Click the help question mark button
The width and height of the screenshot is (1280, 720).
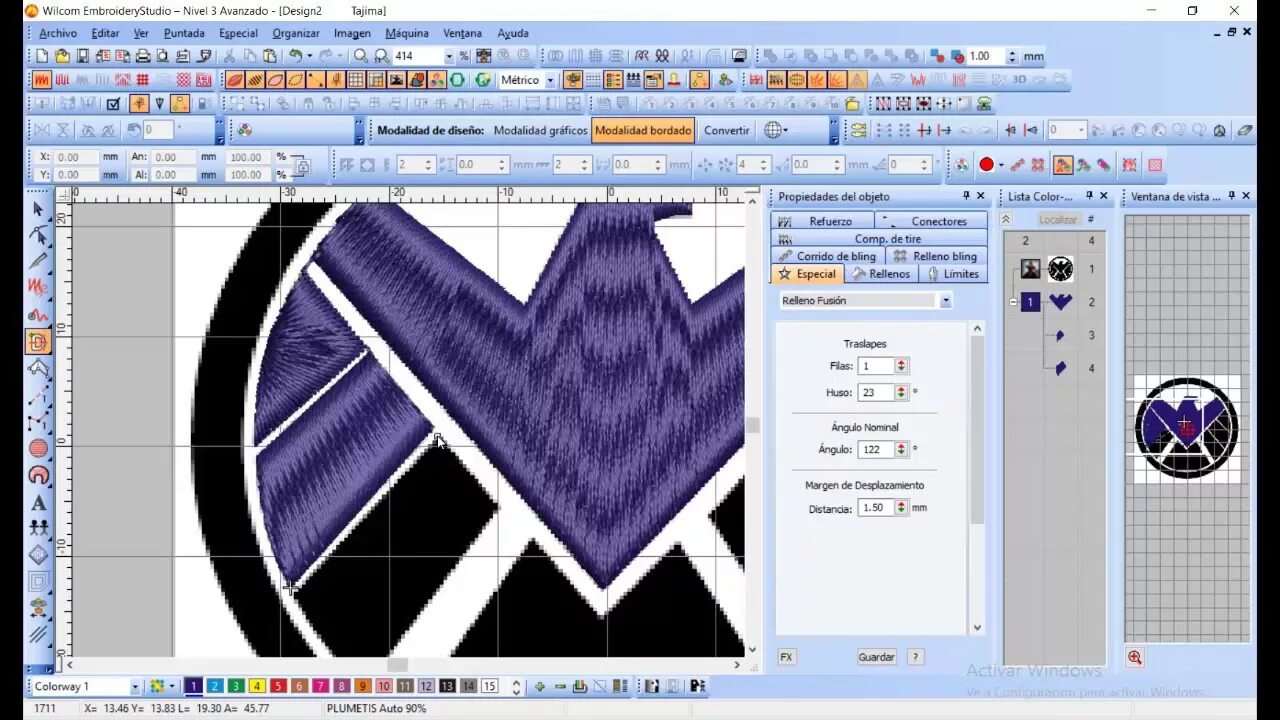click(915, 657)
